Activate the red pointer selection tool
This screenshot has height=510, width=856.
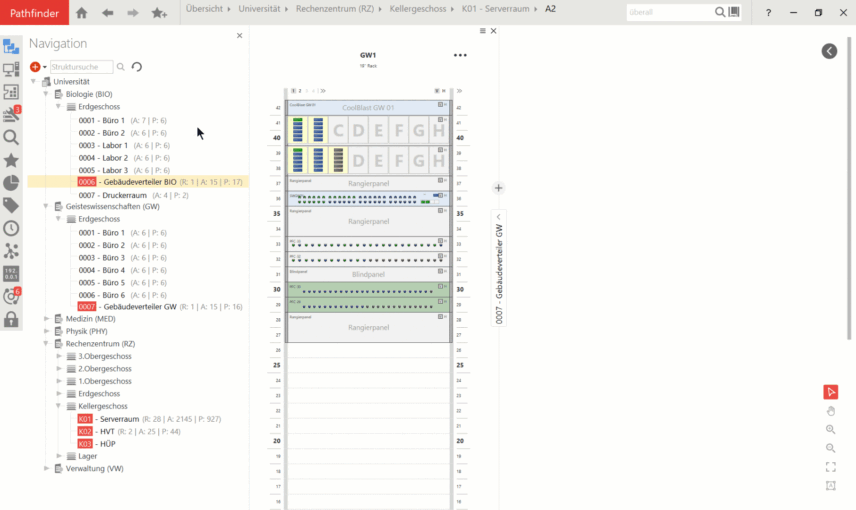[830, 392]
